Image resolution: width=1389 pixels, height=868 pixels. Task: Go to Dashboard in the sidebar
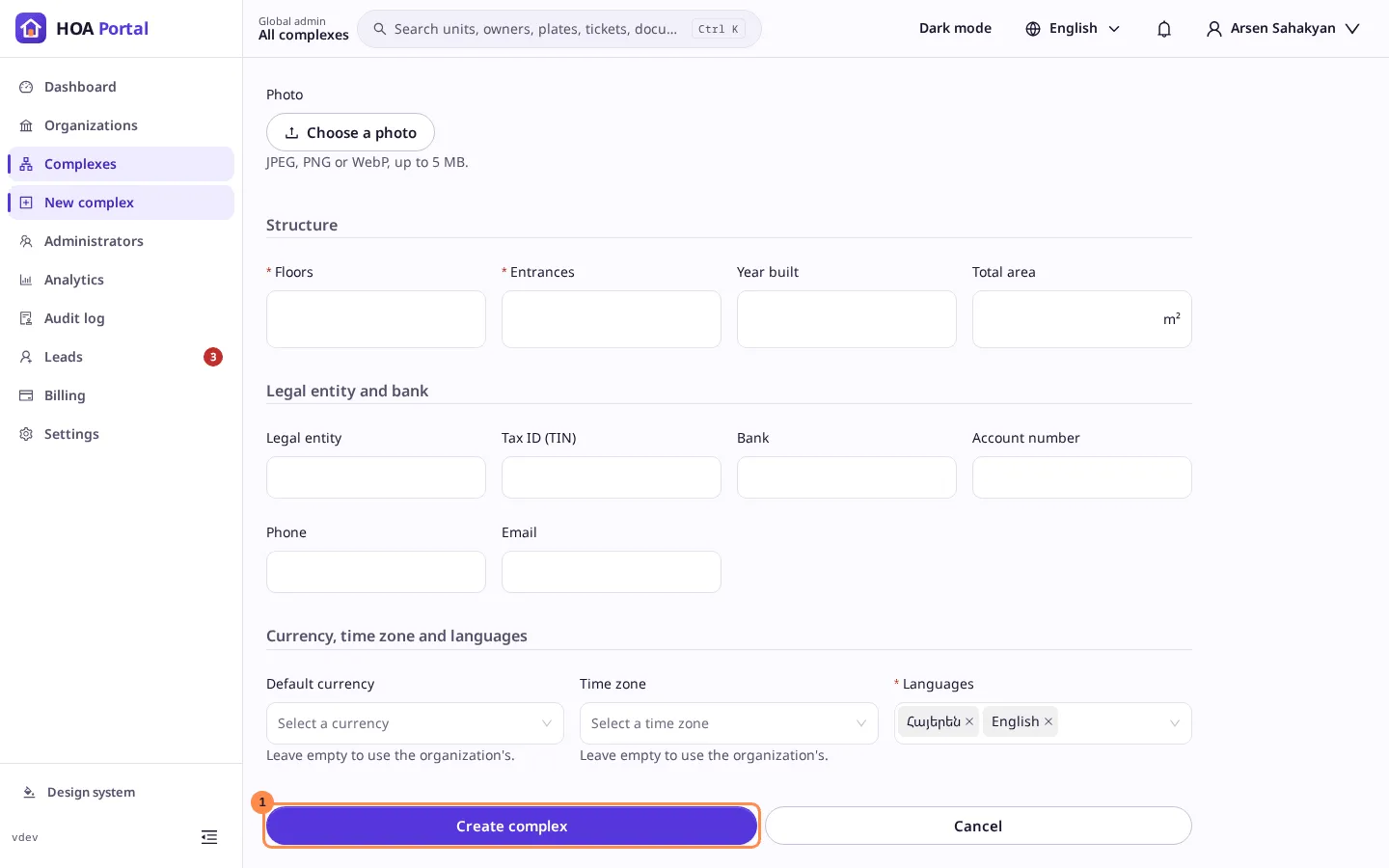[x=122, y=87]
